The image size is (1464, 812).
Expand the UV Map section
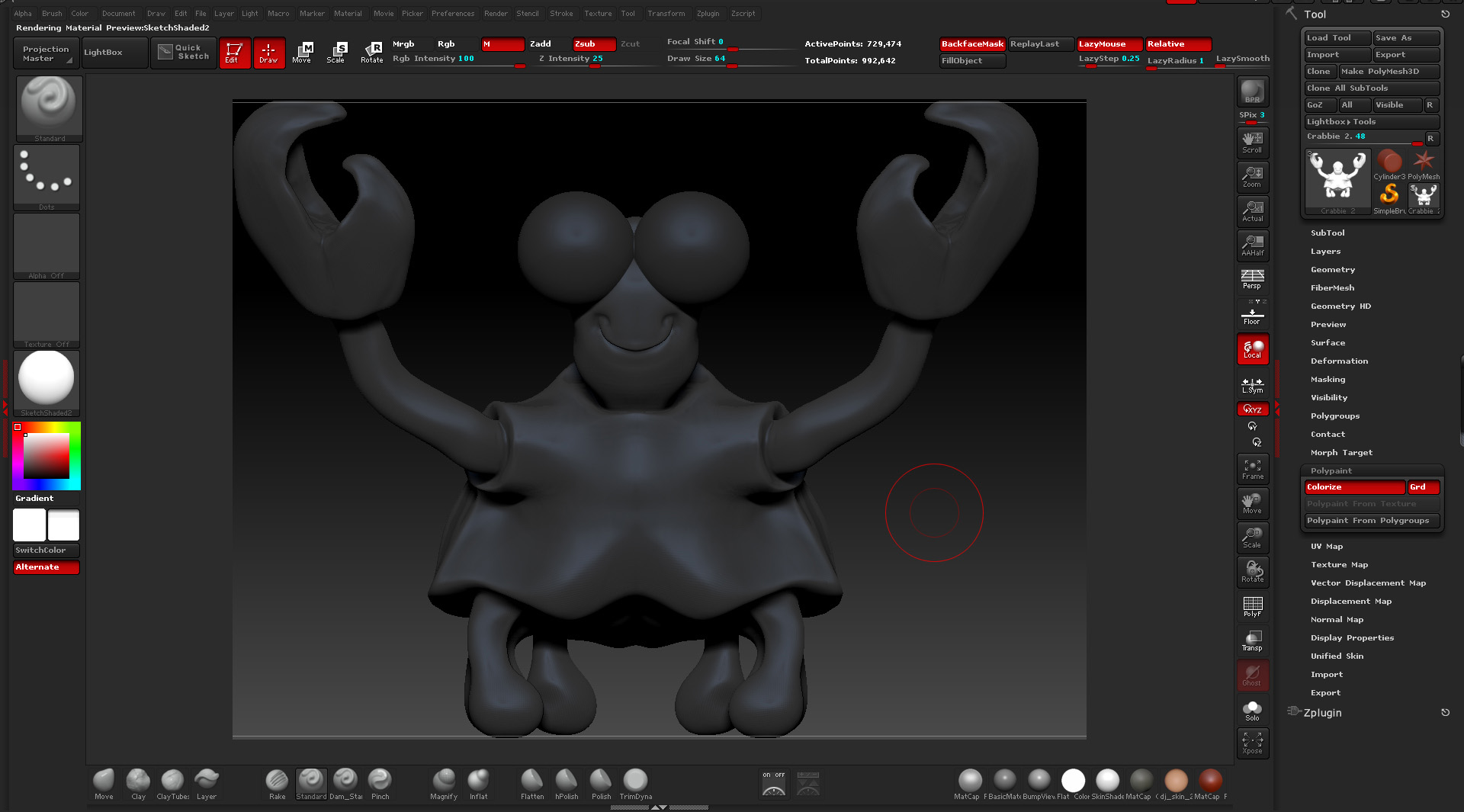click(1327, 547)
